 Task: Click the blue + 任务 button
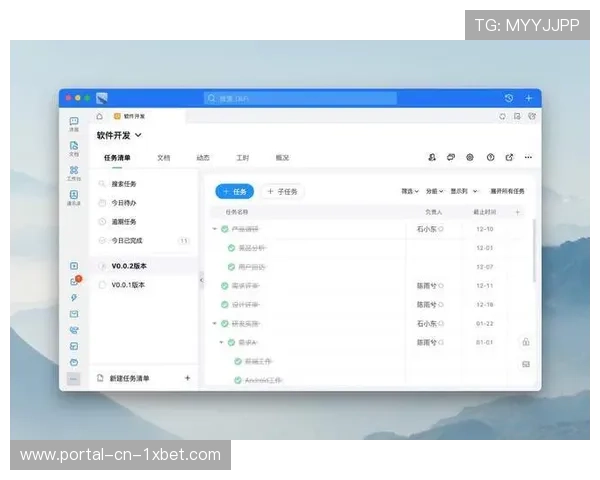point(235,191)
